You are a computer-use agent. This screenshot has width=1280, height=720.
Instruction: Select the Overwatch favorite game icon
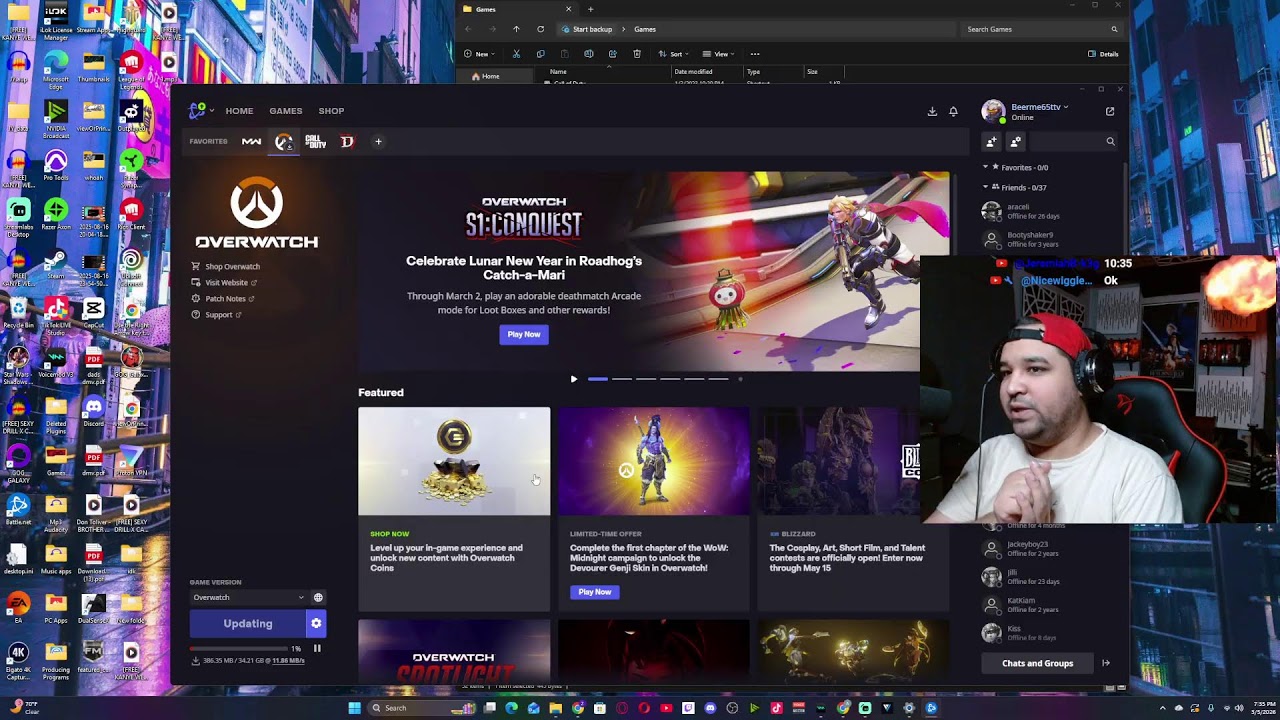tap(284, 142)
